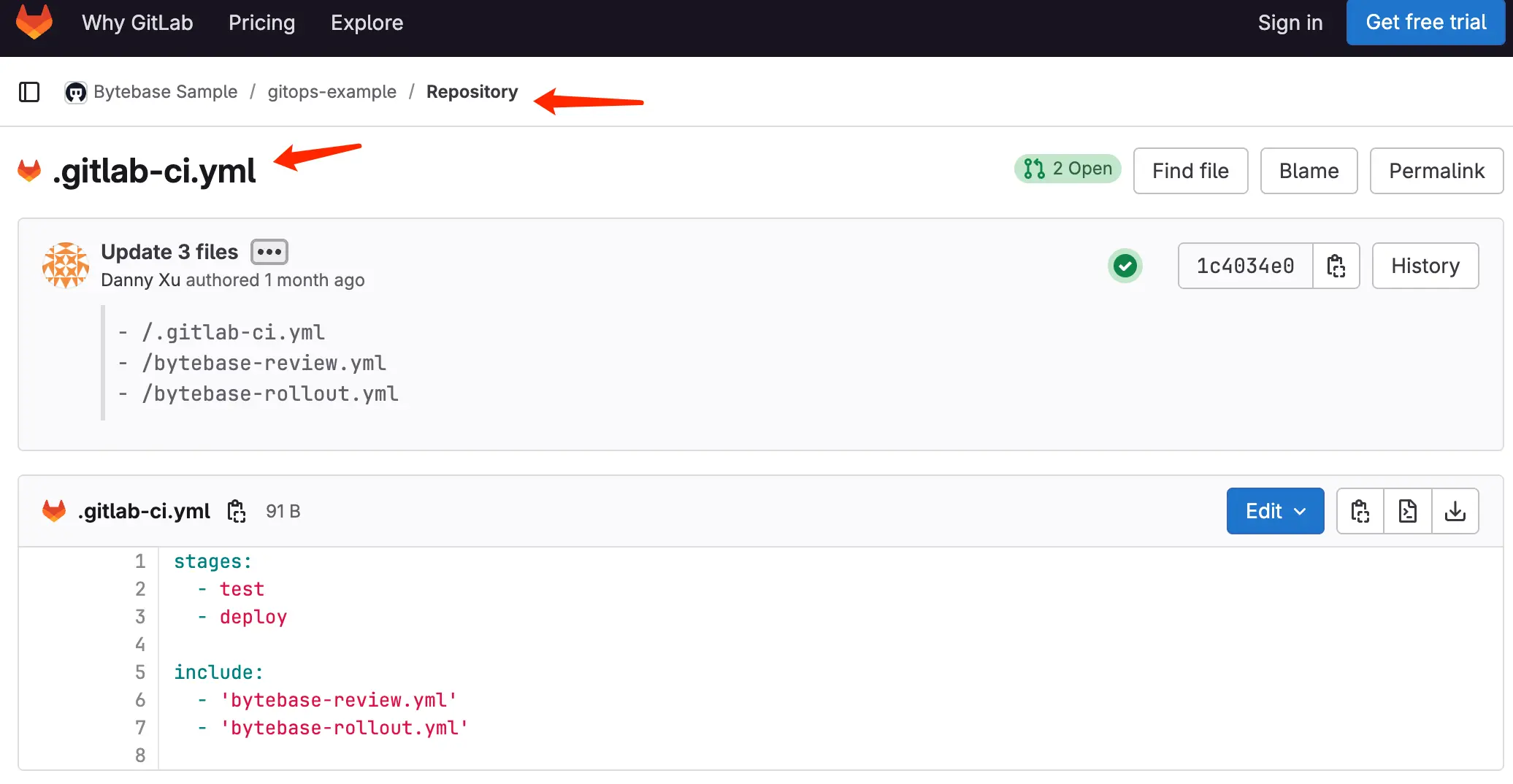Screen dimensions: 1513x784
Task: Open the file History
Action: 1425,266
